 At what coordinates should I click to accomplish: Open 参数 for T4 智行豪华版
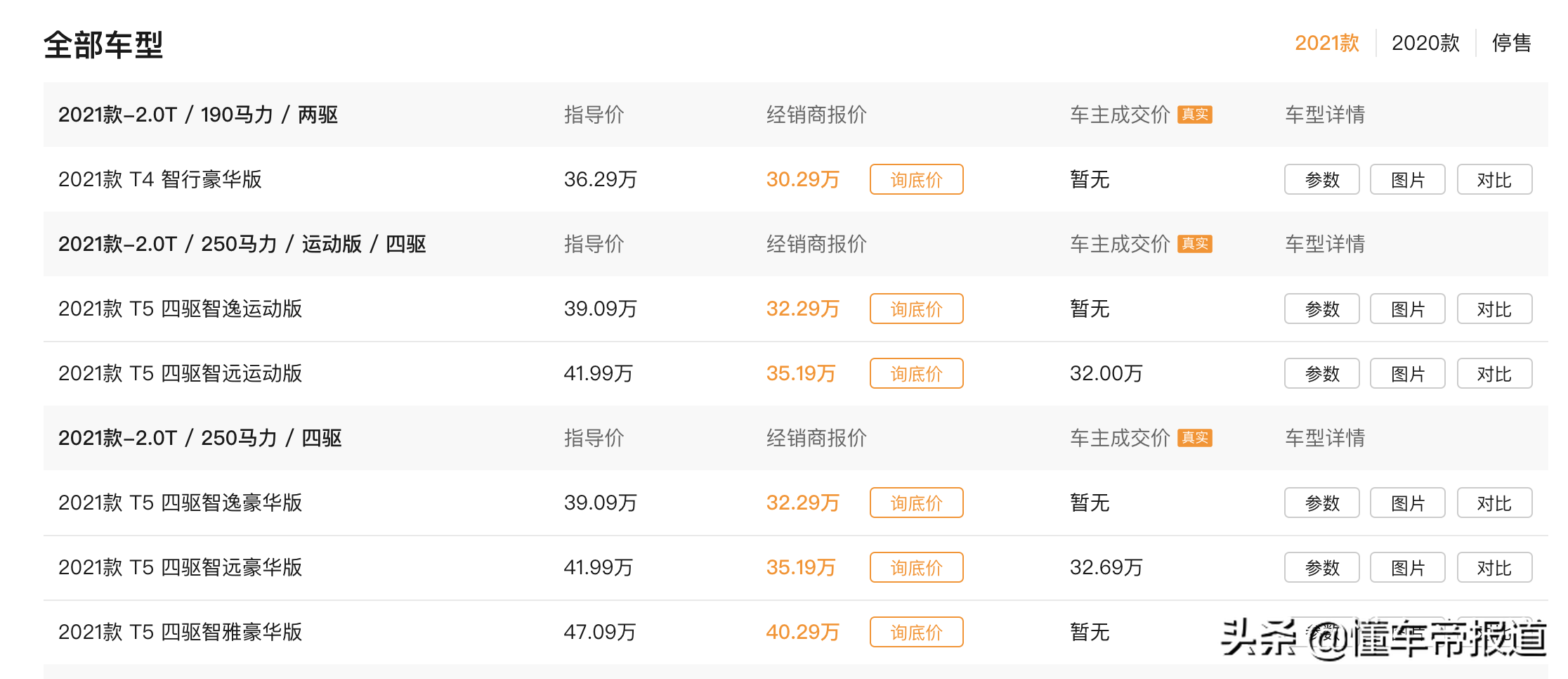1322,179
